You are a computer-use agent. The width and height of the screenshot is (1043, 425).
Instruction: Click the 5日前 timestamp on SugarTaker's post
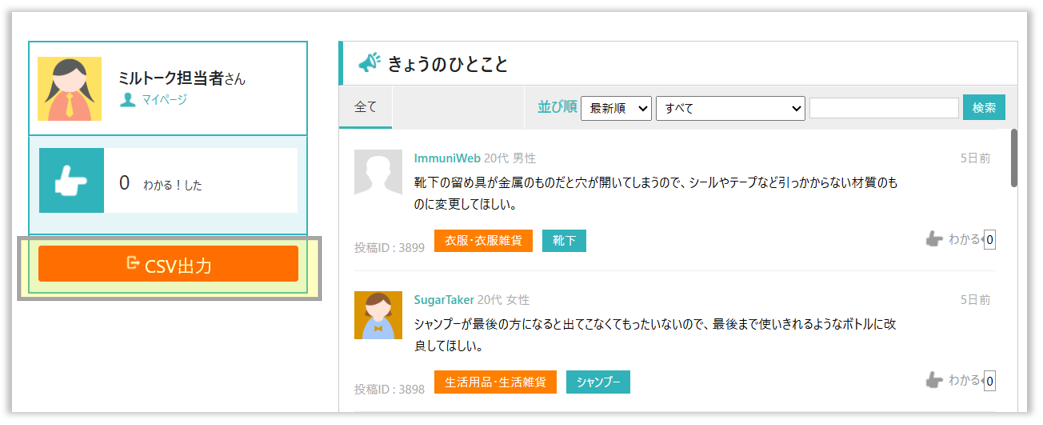click(x=975, y=300)
